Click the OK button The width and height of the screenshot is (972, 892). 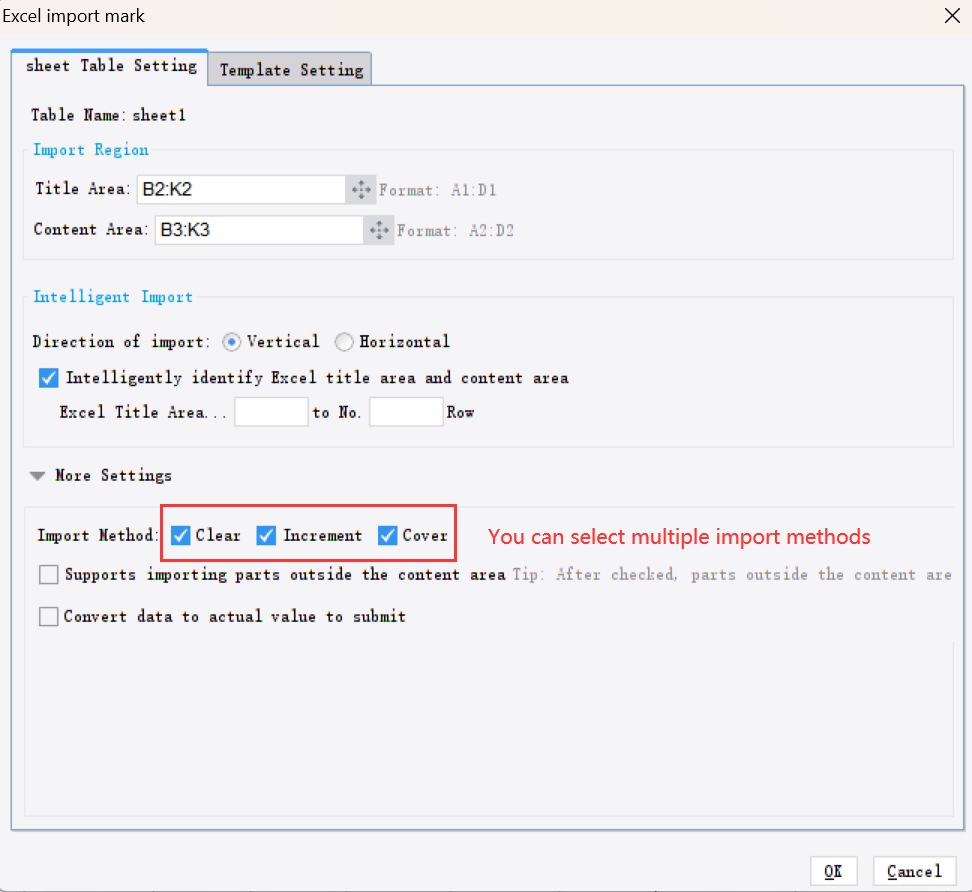[x=833, y=870]
